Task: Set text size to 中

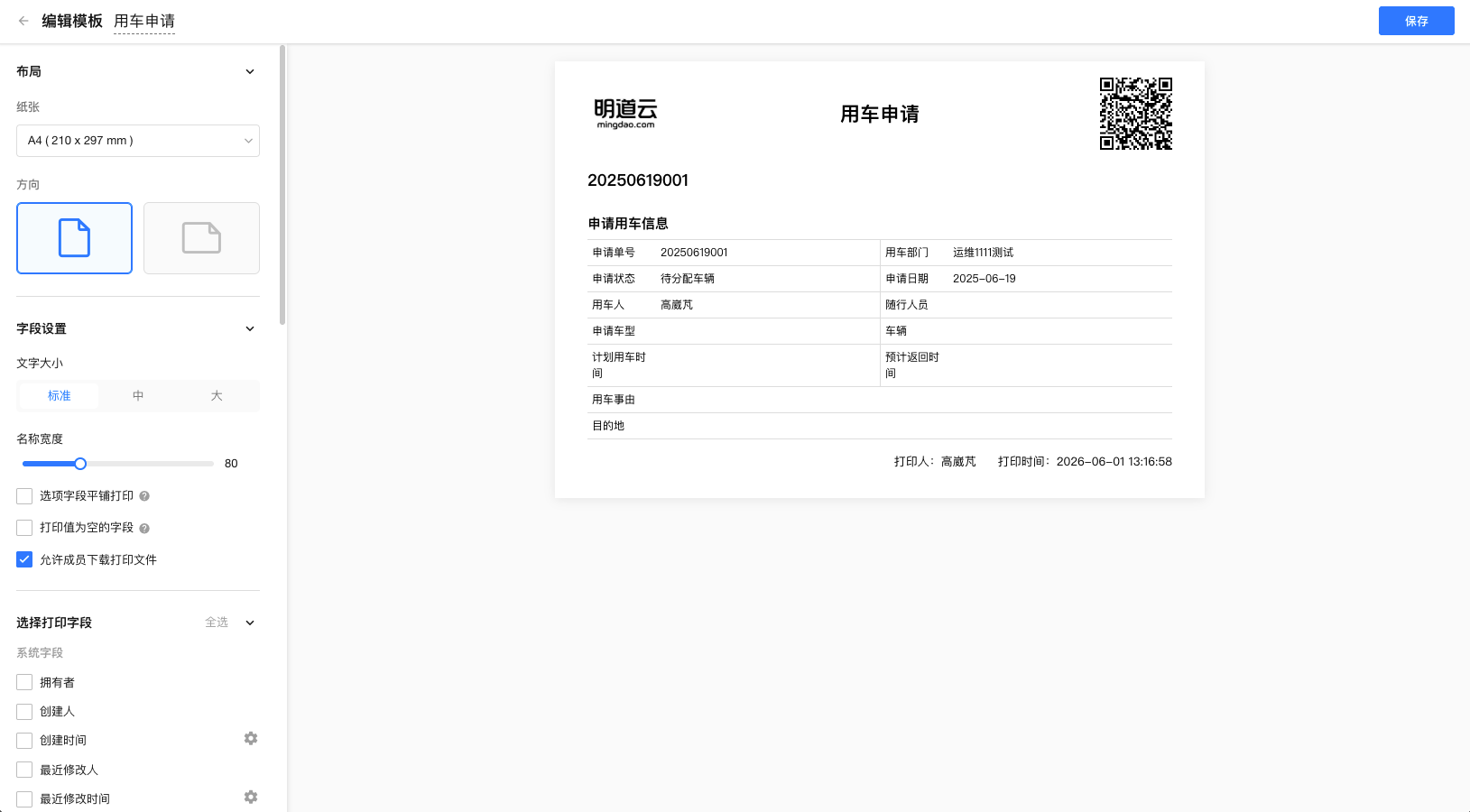Action: point(138,396)
